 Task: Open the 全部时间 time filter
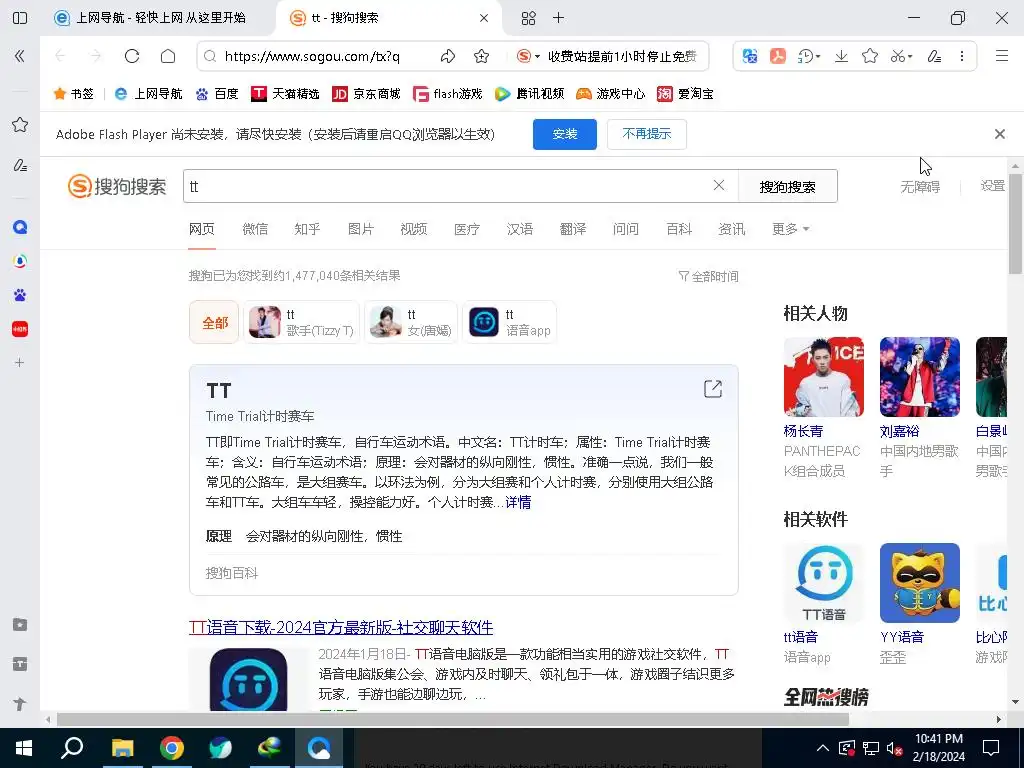[x=709, y=276]
